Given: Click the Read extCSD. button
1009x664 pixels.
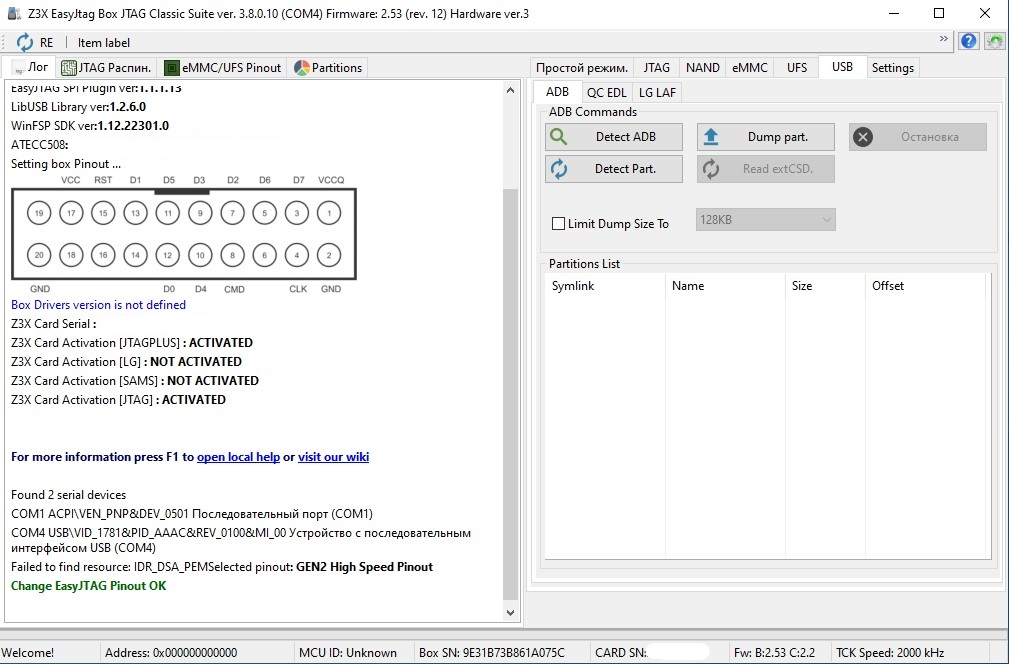Looking at the screenshot, I should pyautogui.click(x=766, y=169).
